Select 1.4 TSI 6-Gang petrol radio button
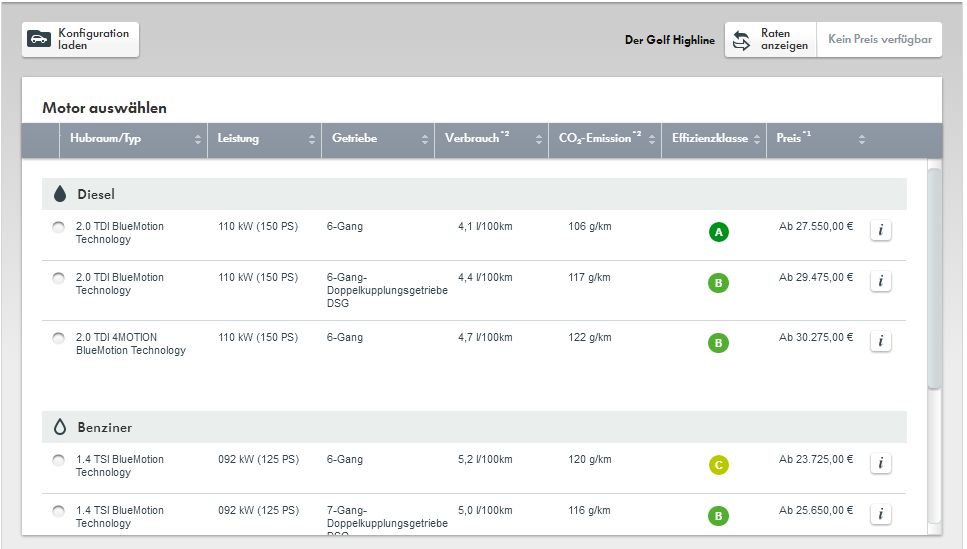 click(x=58, y=461)
